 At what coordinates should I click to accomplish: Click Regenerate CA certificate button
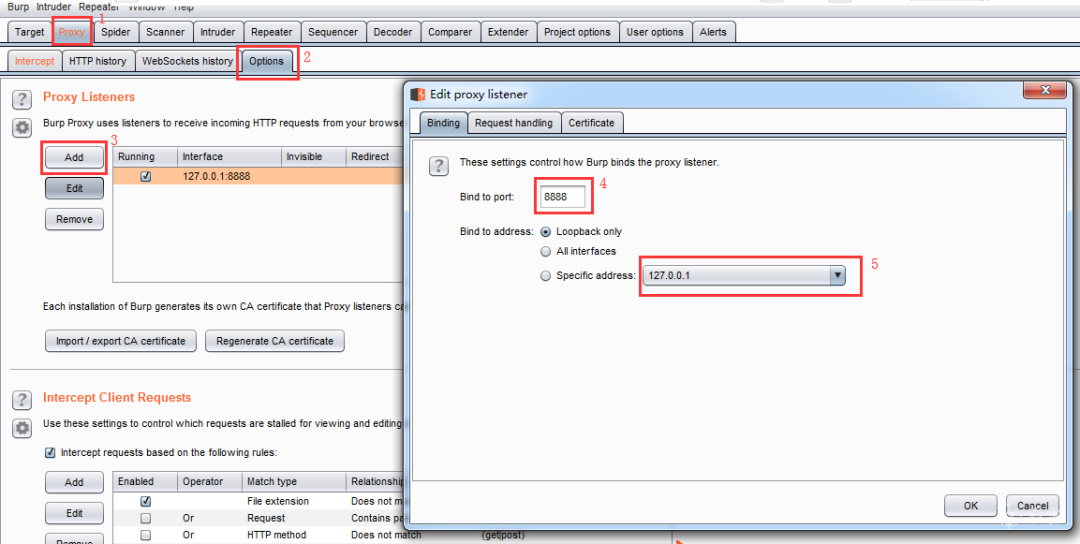tap(275, 341)
